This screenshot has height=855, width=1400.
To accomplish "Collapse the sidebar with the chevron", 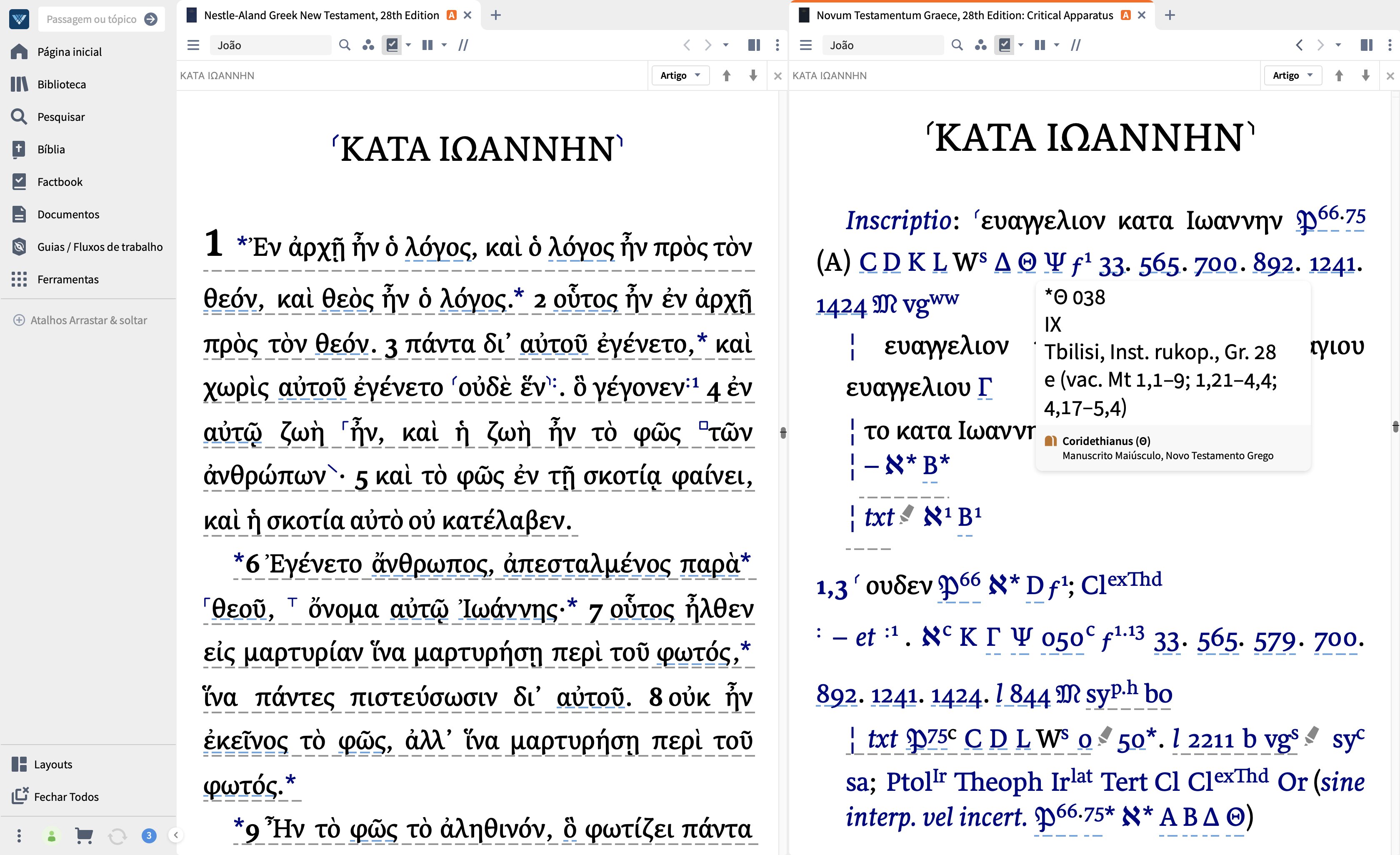I will 176,835.
